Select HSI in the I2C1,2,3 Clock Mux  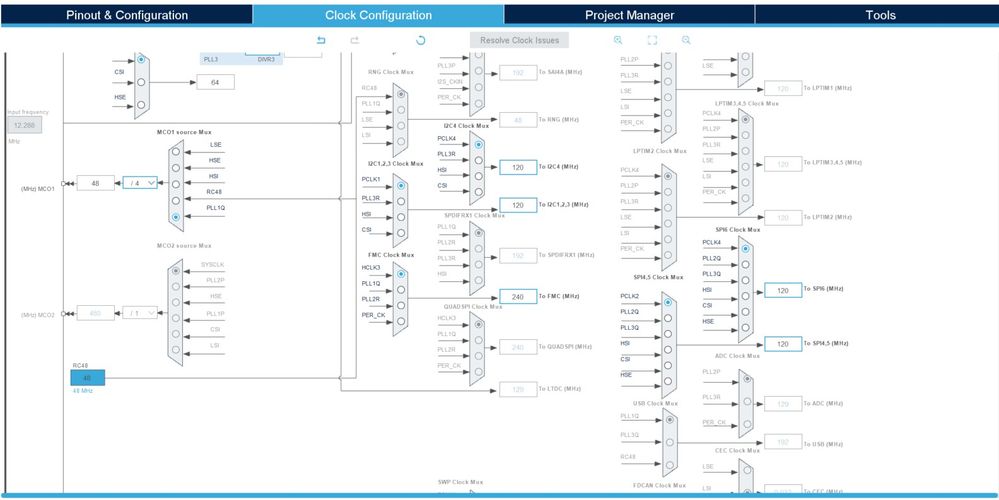pyautogui.click(x=401, y=217)
